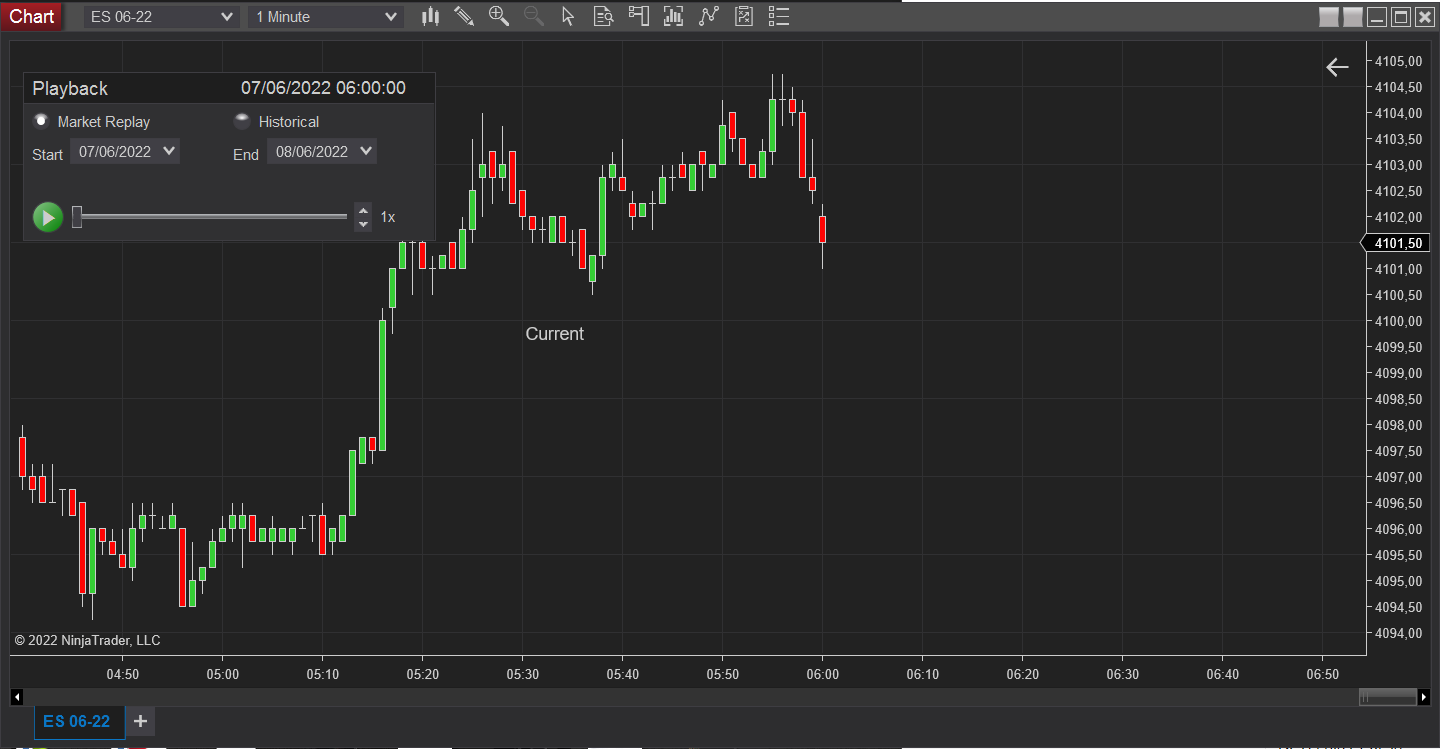Open the bar type (candlestick) icon
Viewport: 1440px width, 749px height.
coord(431,16)
